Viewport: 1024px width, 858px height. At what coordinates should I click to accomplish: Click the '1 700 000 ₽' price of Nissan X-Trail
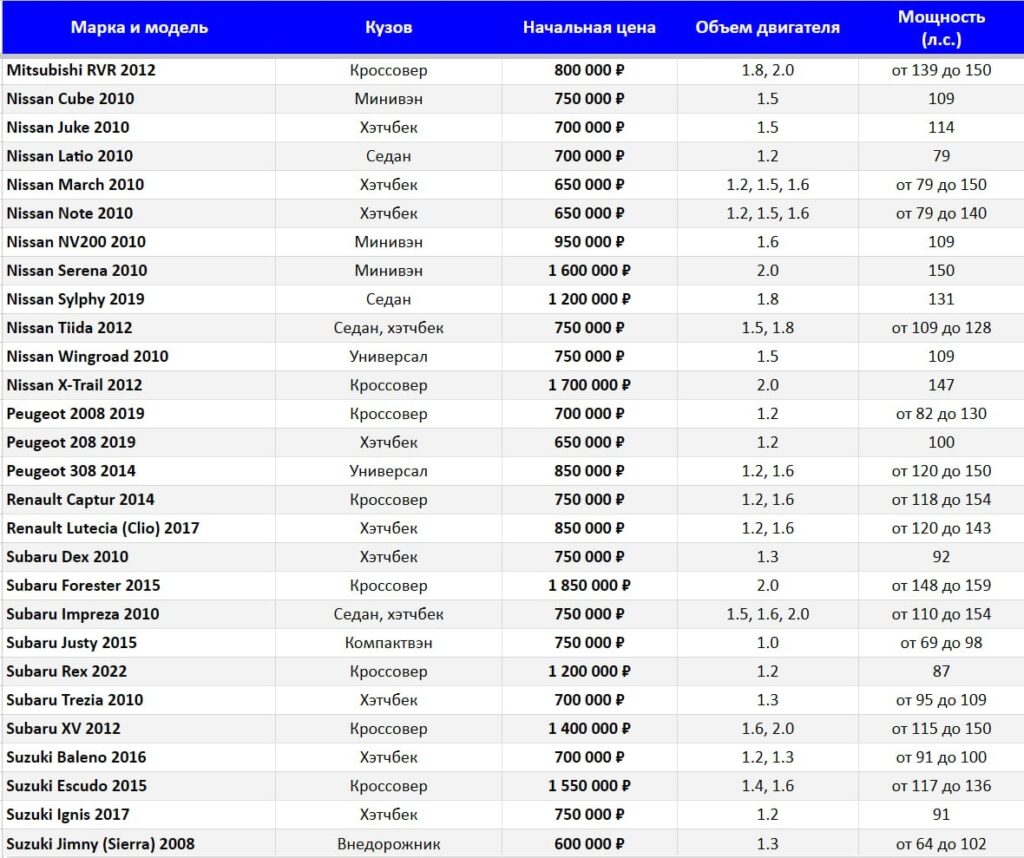point(589,385)
